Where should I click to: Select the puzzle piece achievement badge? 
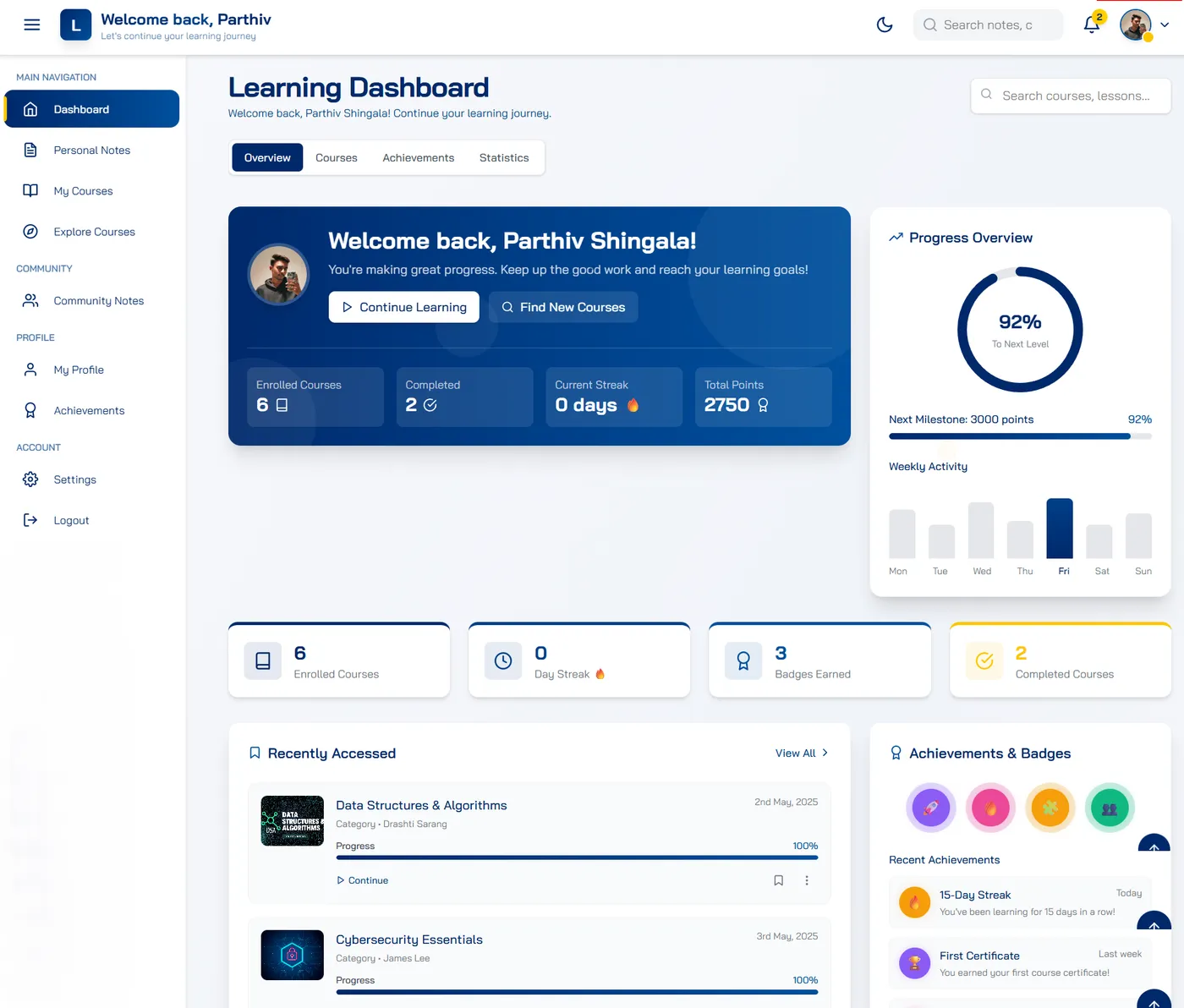(1050, 808)
